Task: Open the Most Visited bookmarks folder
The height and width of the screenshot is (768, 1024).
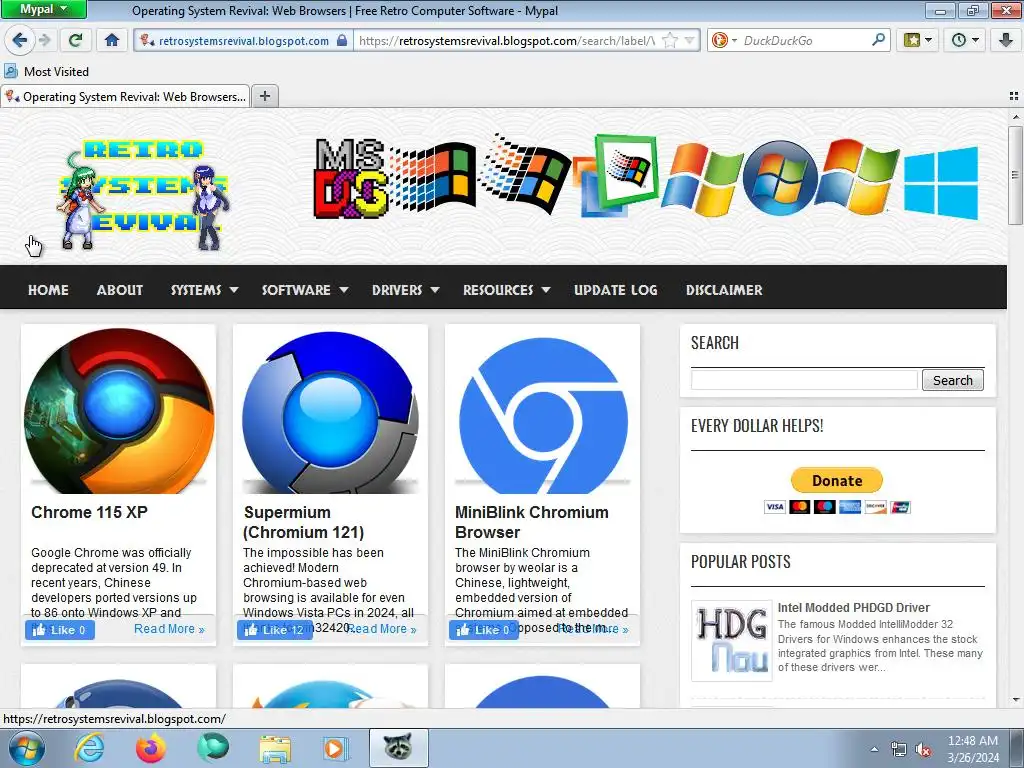Action: [x=47, y=71]
